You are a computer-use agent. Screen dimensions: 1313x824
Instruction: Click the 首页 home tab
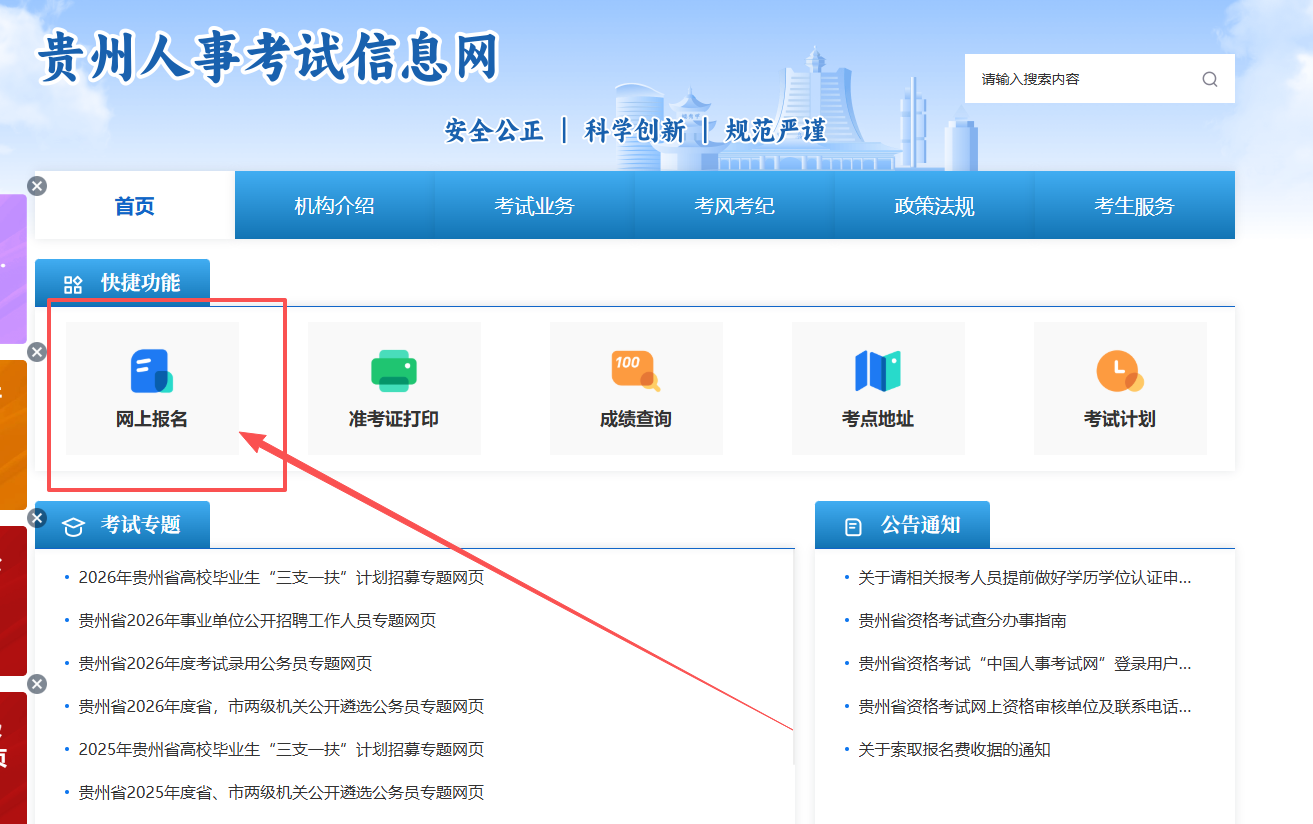(x=135, y=206)
